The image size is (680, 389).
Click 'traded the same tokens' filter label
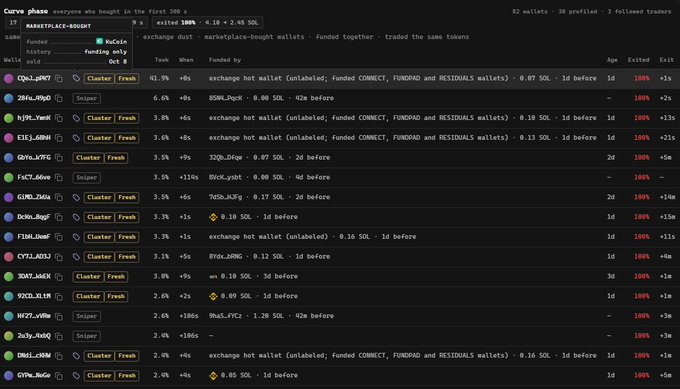[427, 37]
